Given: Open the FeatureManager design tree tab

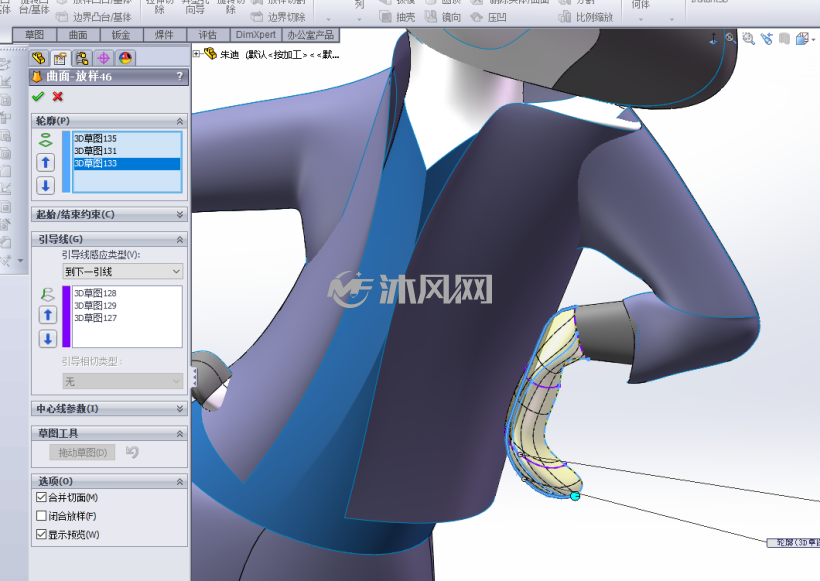Looking at the screenshot, I should tap(39, 58).
